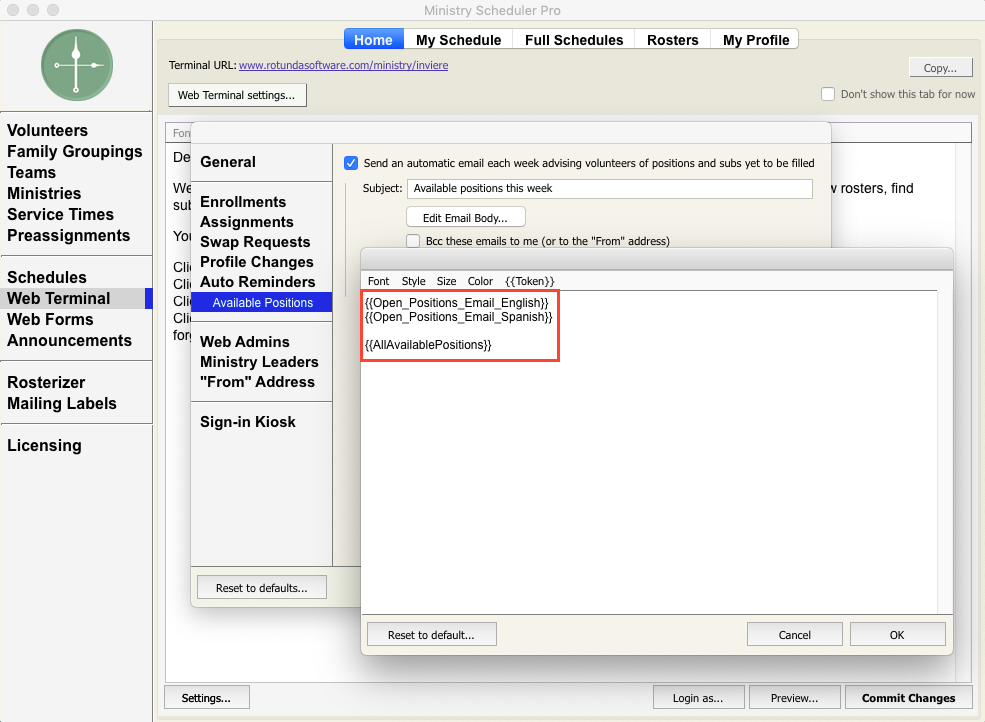Click Commit Changes button

(908, 697)
